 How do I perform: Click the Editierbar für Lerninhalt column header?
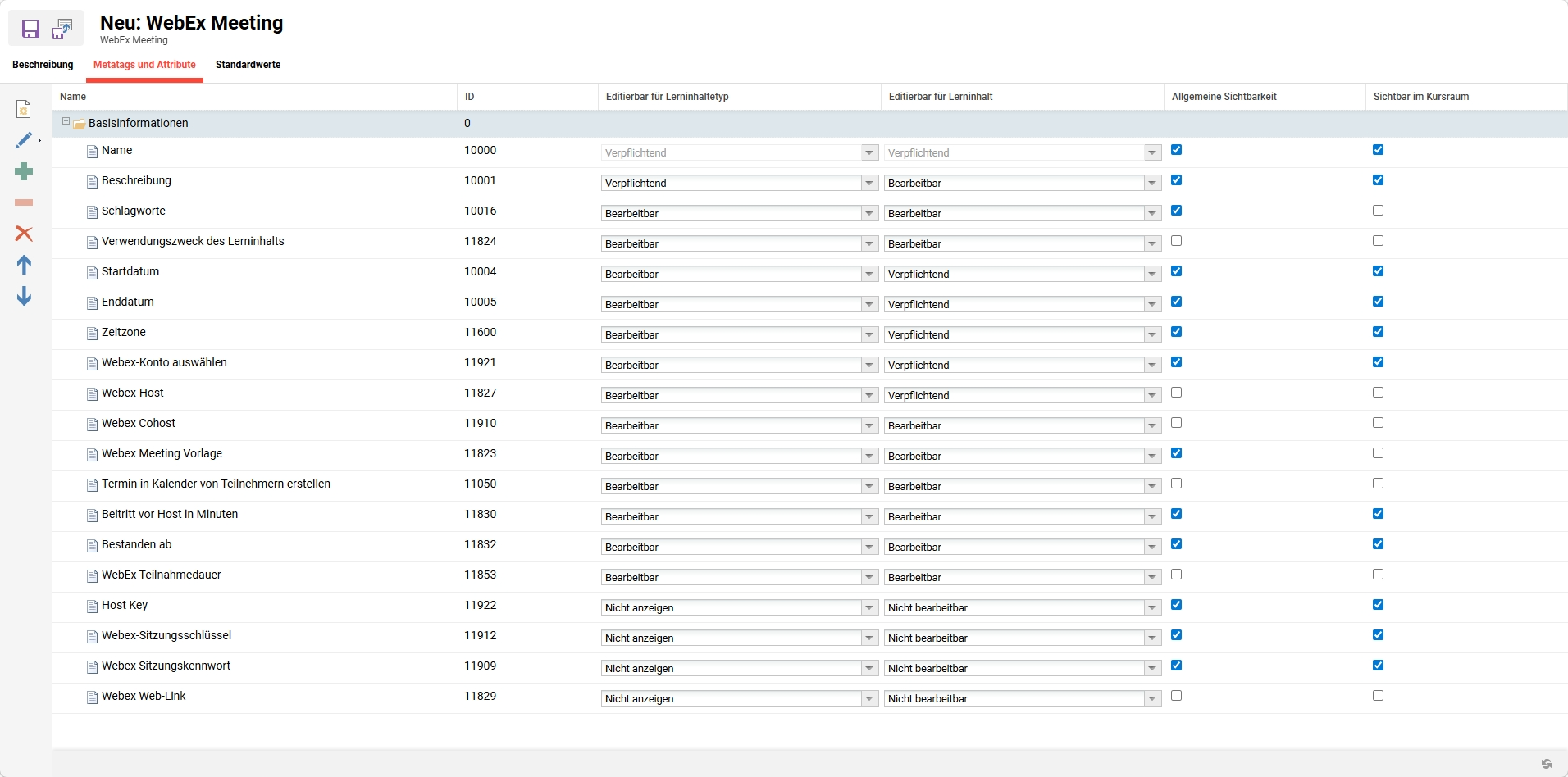[x=1023, y=97]
